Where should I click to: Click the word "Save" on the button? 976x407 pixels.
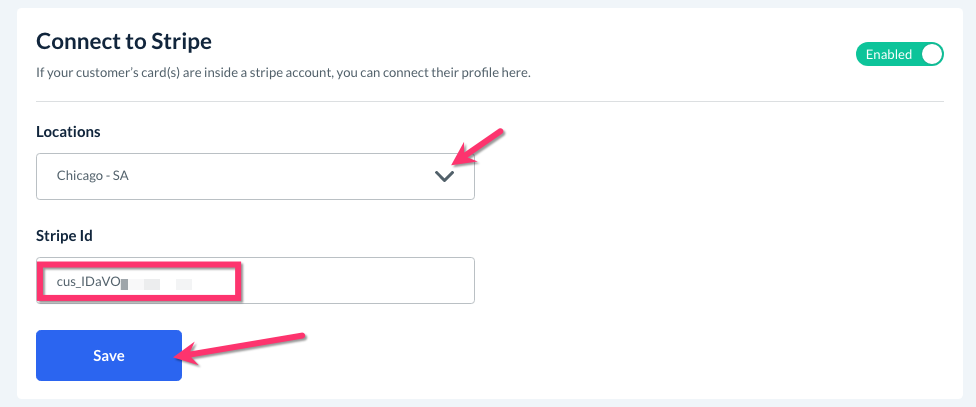point(109,356)
